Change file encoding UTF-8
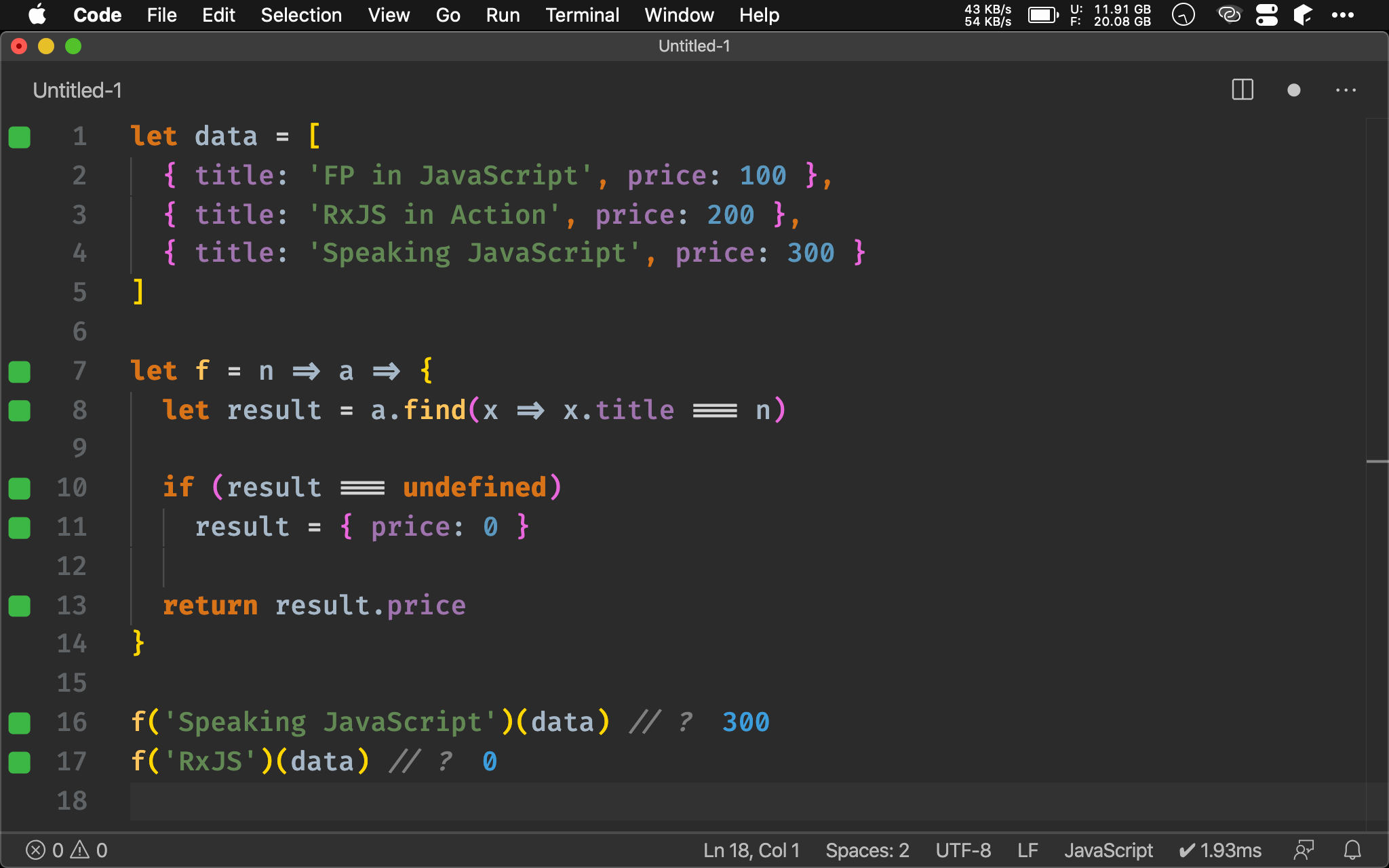 (x=963, y=850)
